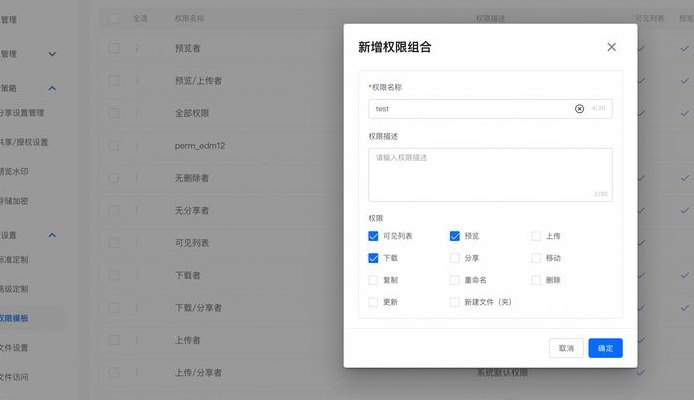This screenshot has height=400, width=694.
Task: Open 文件访问 in the sidebar
Action: coord(14,377)
